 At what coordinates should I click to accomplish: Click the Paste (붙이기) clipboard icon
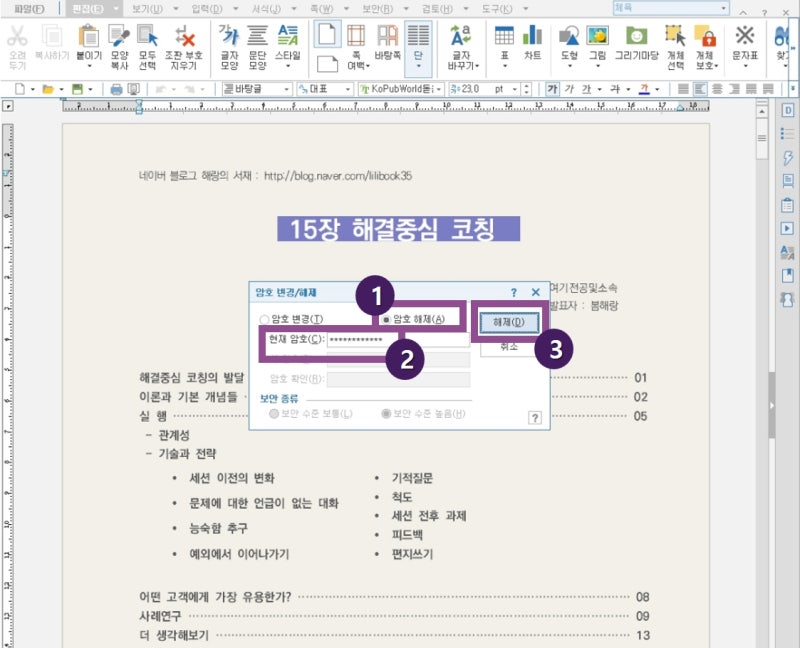click(89, 37)
